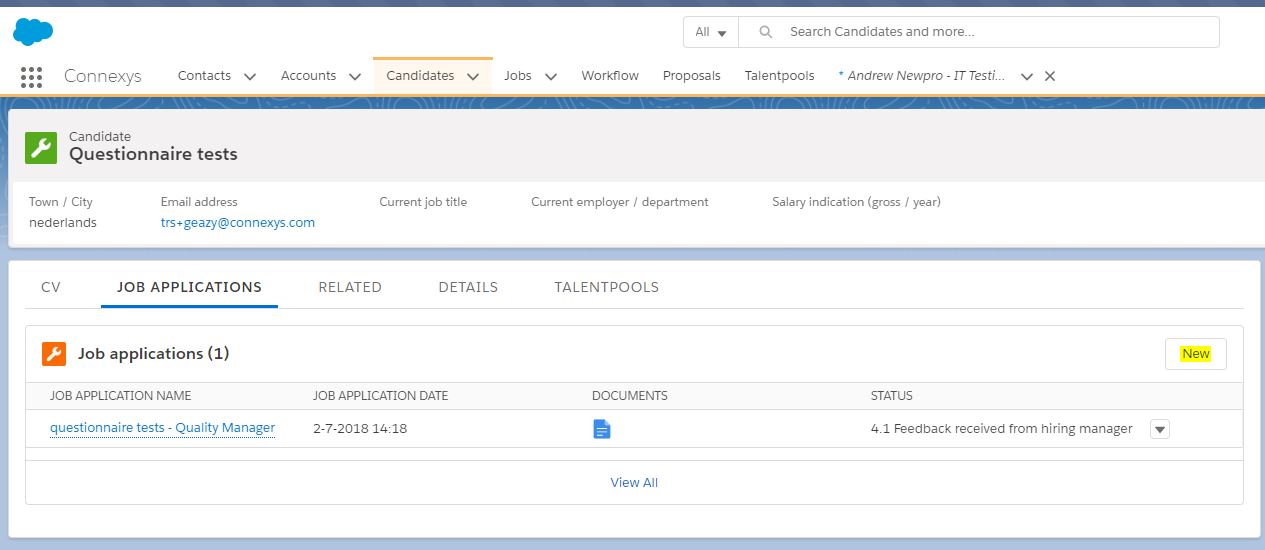This screenshot has width=1265, height=550.
Task: Switch to the TALENTPOOLS record tab
Action: pos(607,287)
